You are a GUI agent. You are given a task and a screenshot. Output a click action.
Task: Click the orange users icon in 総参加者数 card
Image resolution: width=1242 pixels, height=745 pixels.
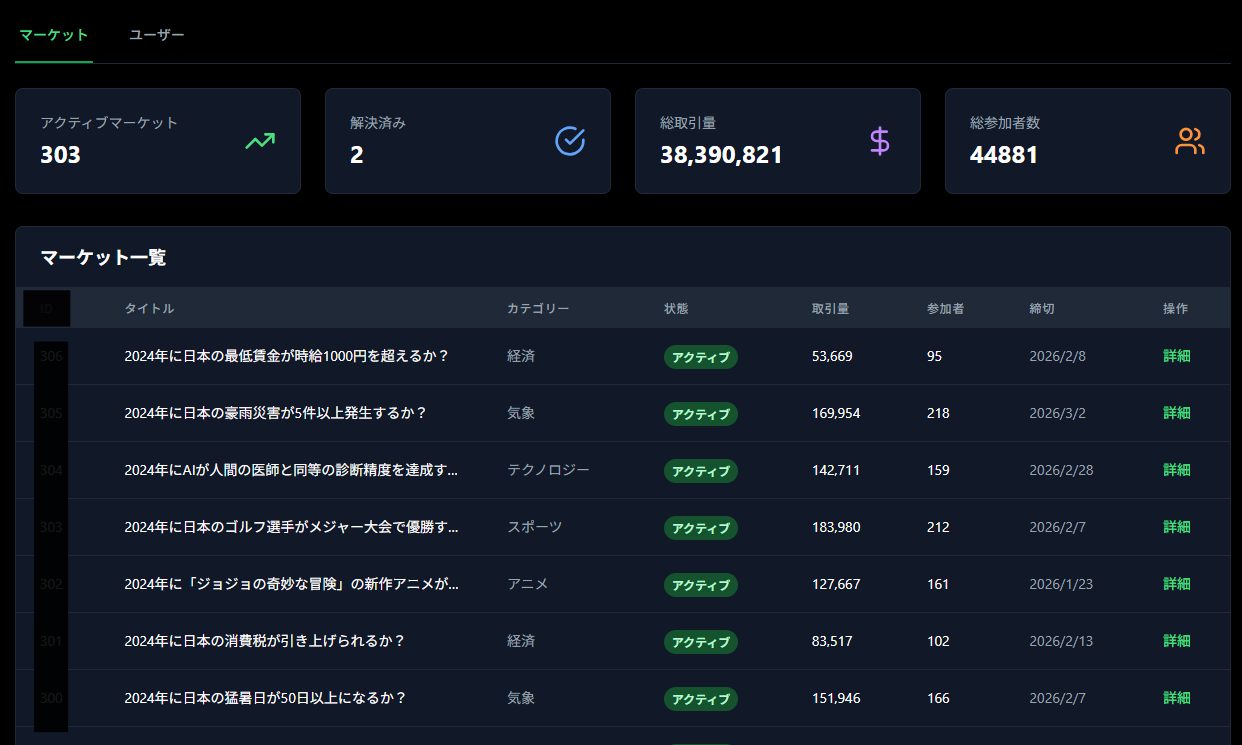pyautogui.click(x=1190, y=141)
